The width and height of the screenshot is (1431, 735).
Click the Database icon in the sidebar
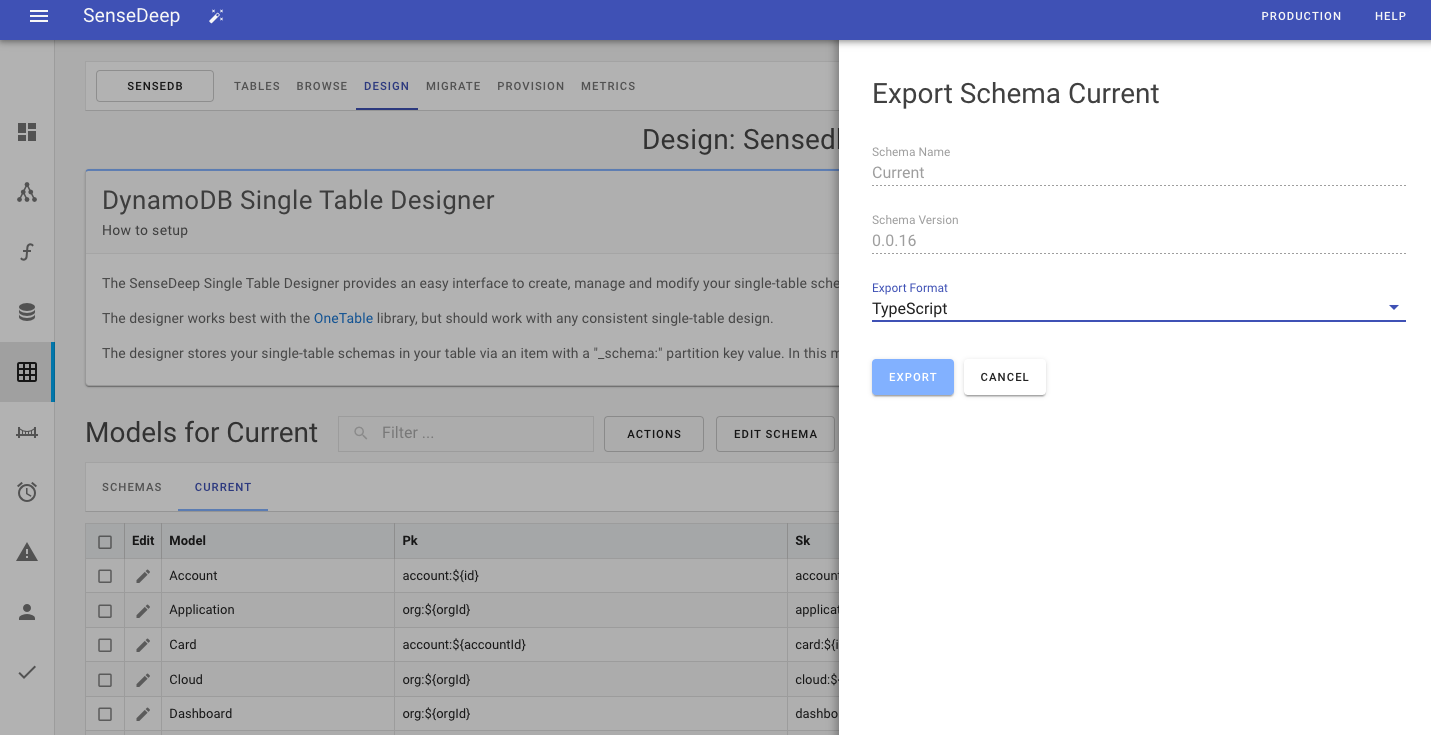click(27, 312)
